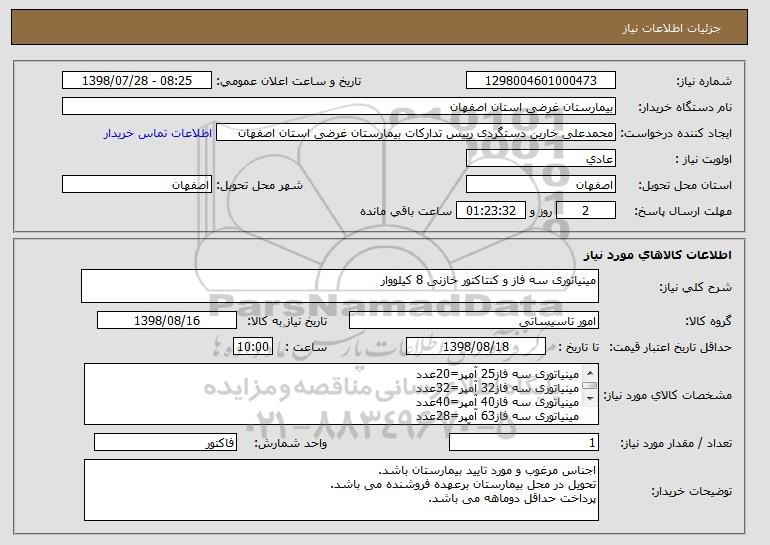Image resolution: width=770 pixels, height=545 pixels.
Task: Select the announcement date field 1398/07/28 - 08:25
Action: (x=137, y=81)
